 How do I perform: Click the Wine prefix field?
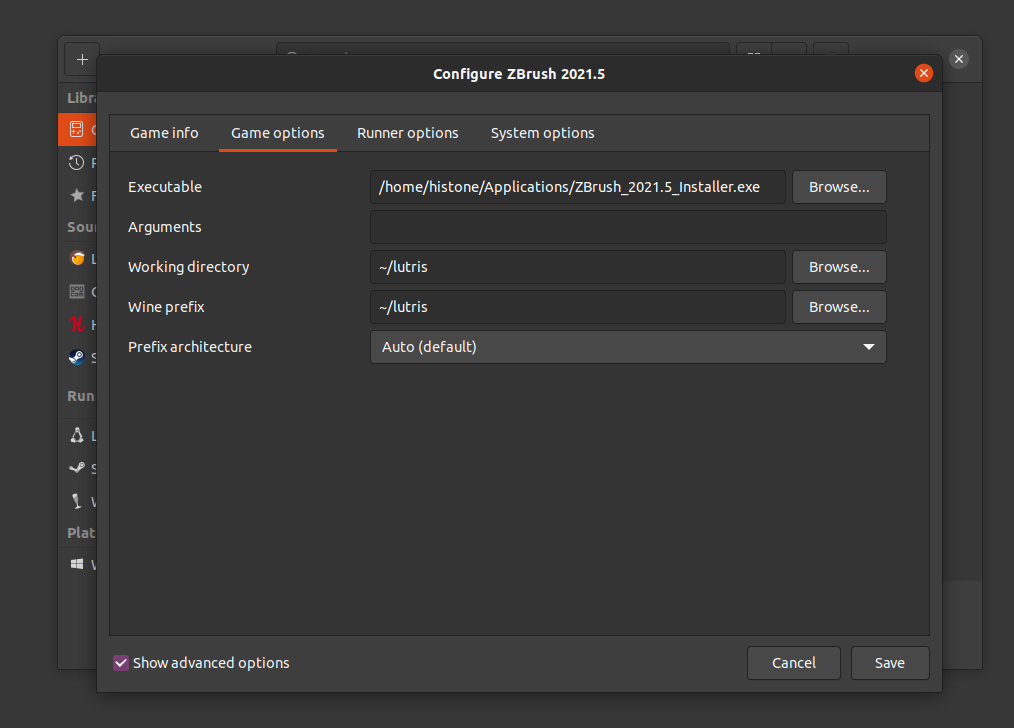tap(577, 307)
